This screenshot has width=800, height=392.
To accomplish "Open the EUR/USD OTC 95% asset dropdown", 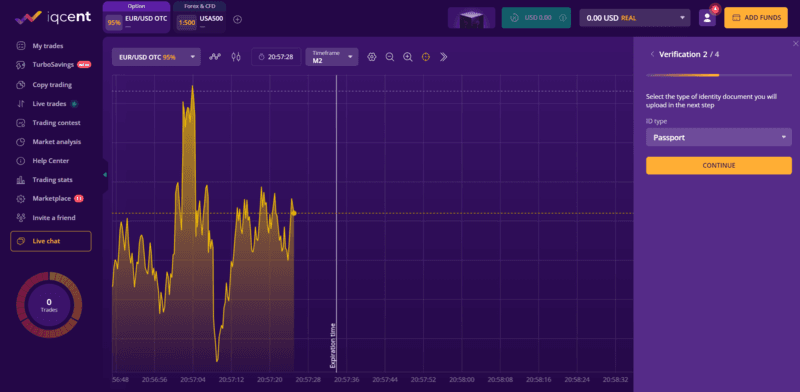I will [157, 57].
